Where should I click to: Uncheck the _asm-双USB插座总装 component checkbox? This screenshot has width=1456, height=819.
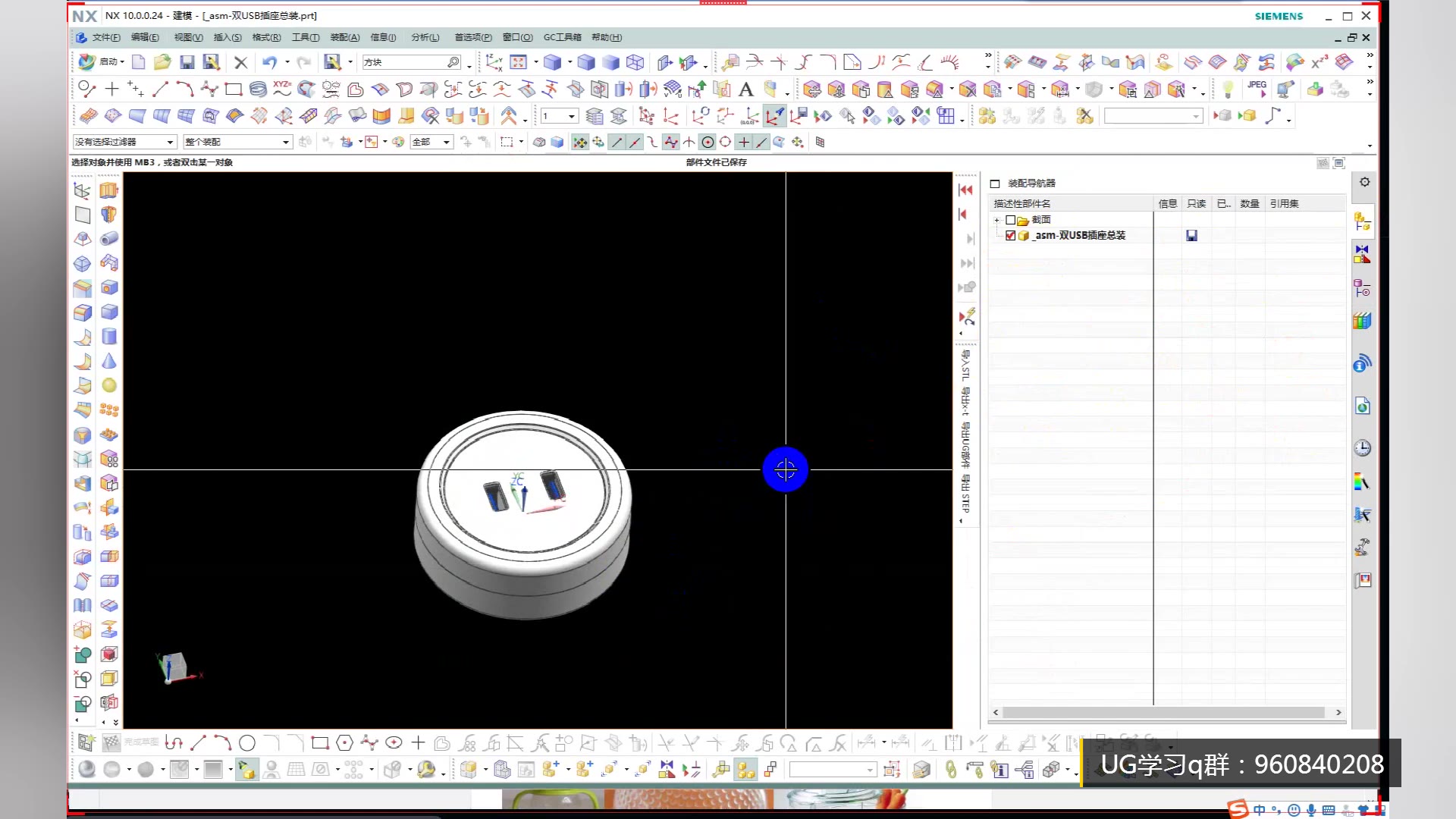click(x=1010, y=236)
